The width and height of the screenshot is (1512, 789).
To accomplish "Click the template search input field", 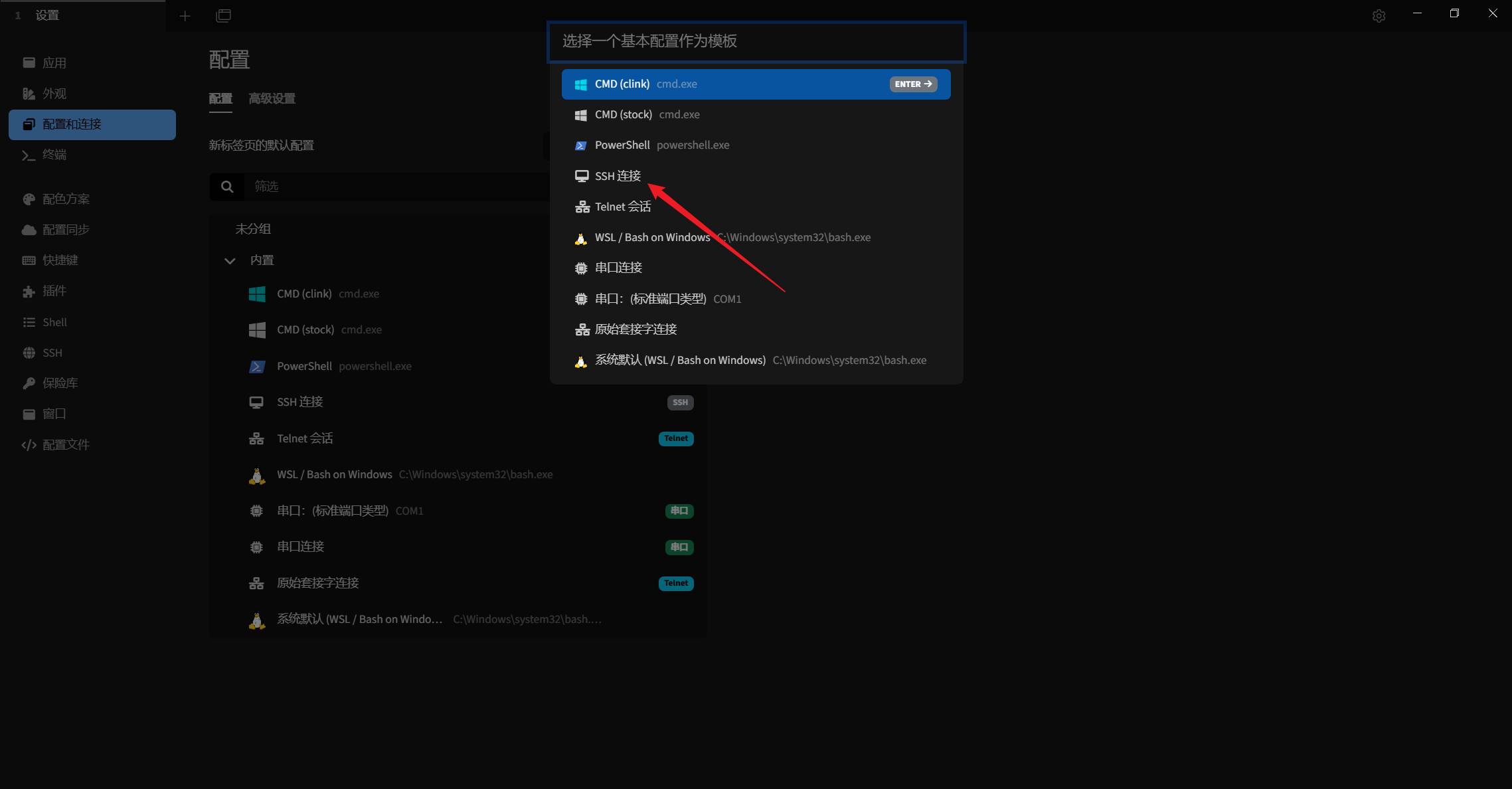I will [756, 41].
